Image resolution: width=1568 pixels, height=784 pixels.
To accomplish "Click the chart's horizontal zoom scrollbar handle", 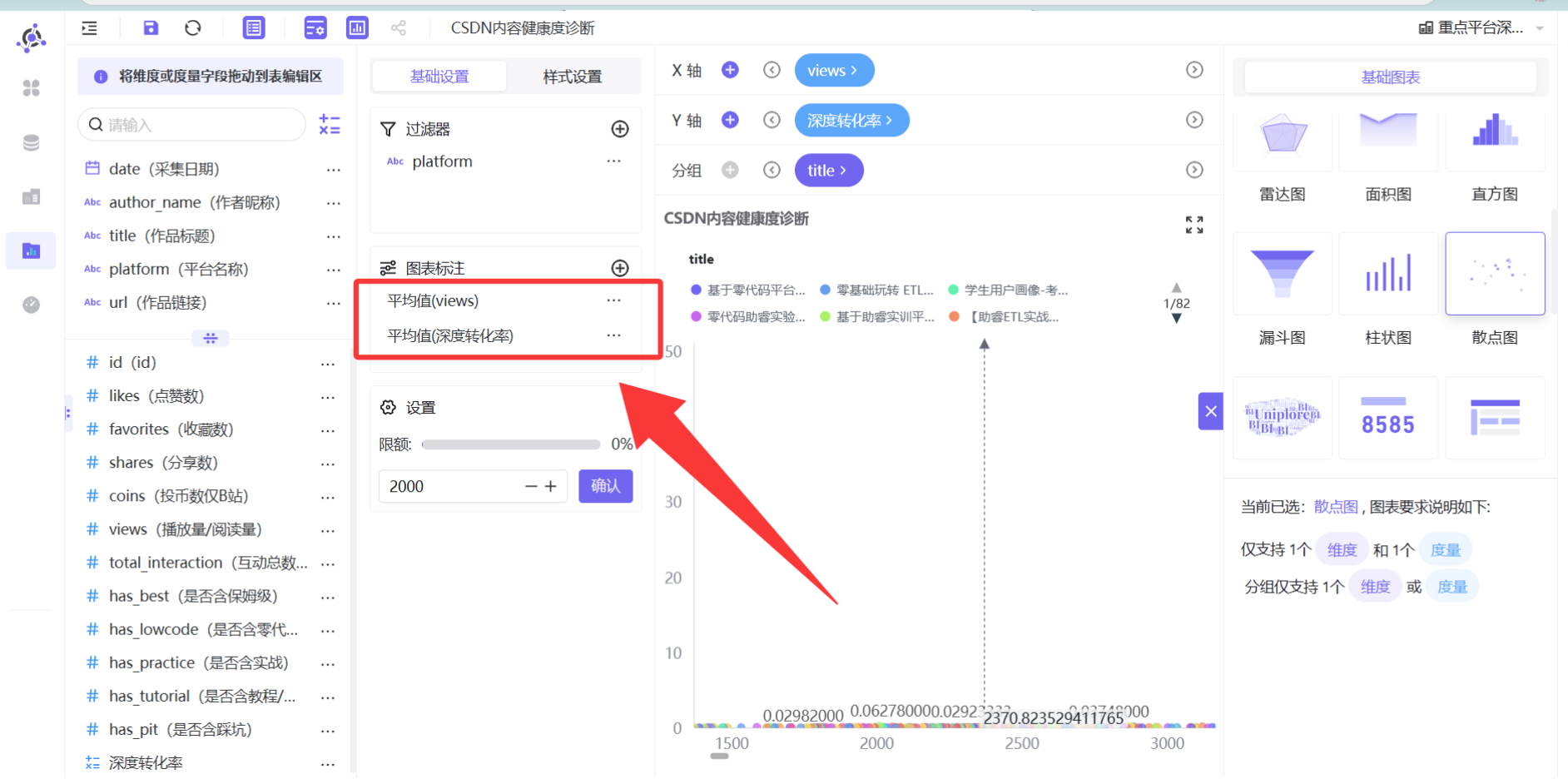I will [x=720, y=756].
